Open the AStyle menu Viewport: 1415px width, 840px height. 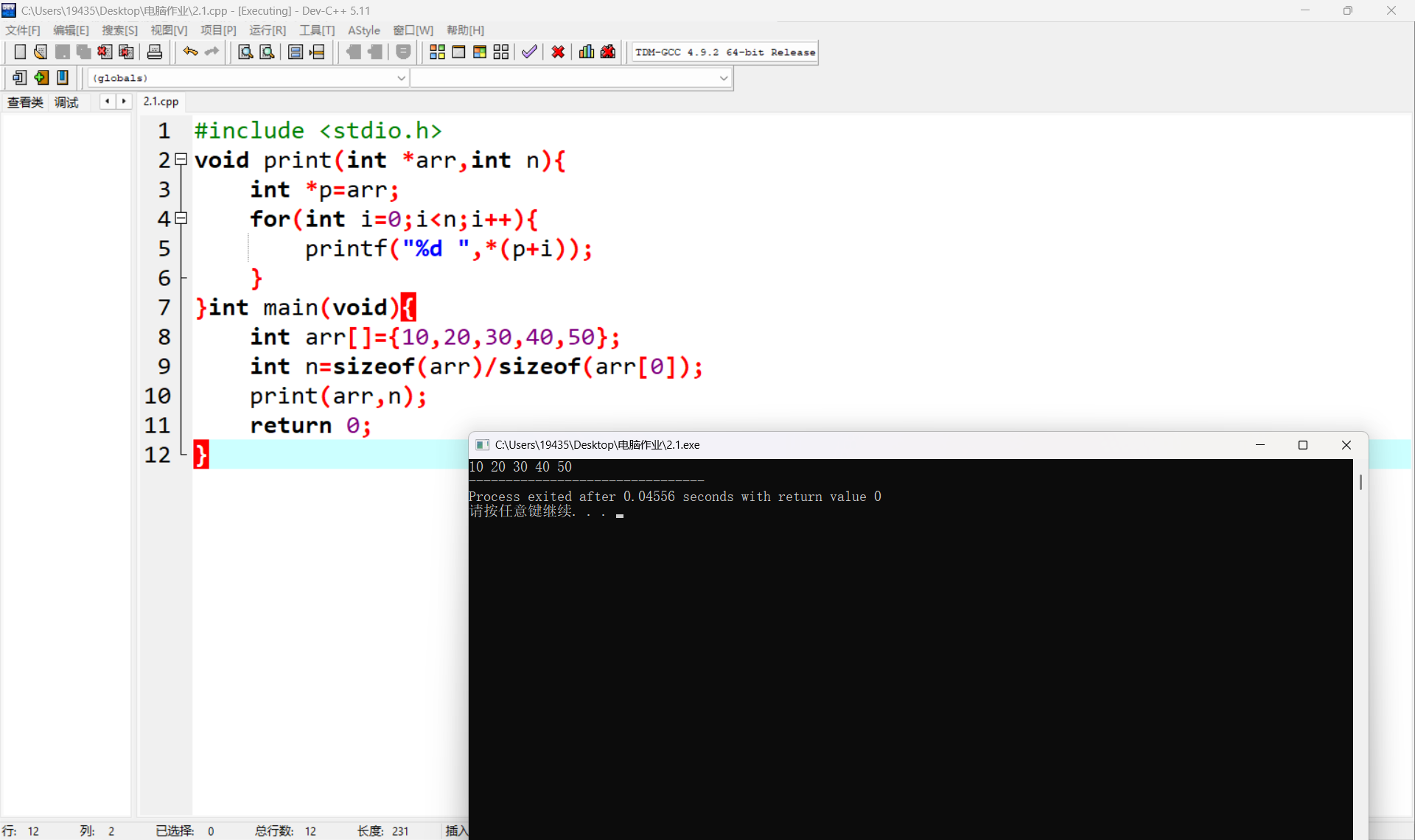[363, 30]
